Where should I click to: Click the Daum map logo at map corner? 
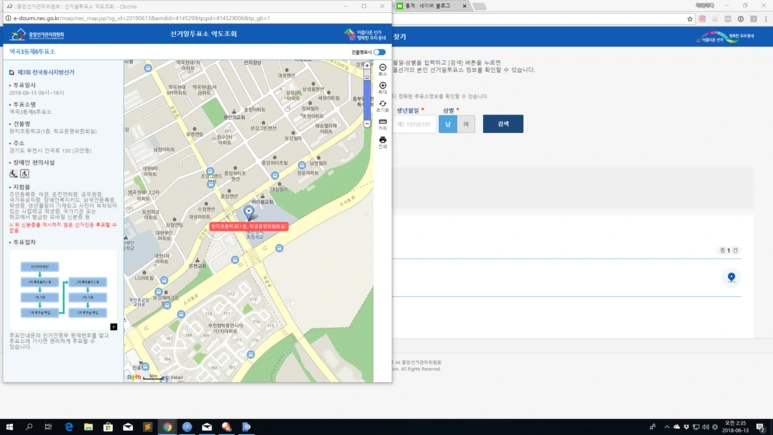coord(134,377)
